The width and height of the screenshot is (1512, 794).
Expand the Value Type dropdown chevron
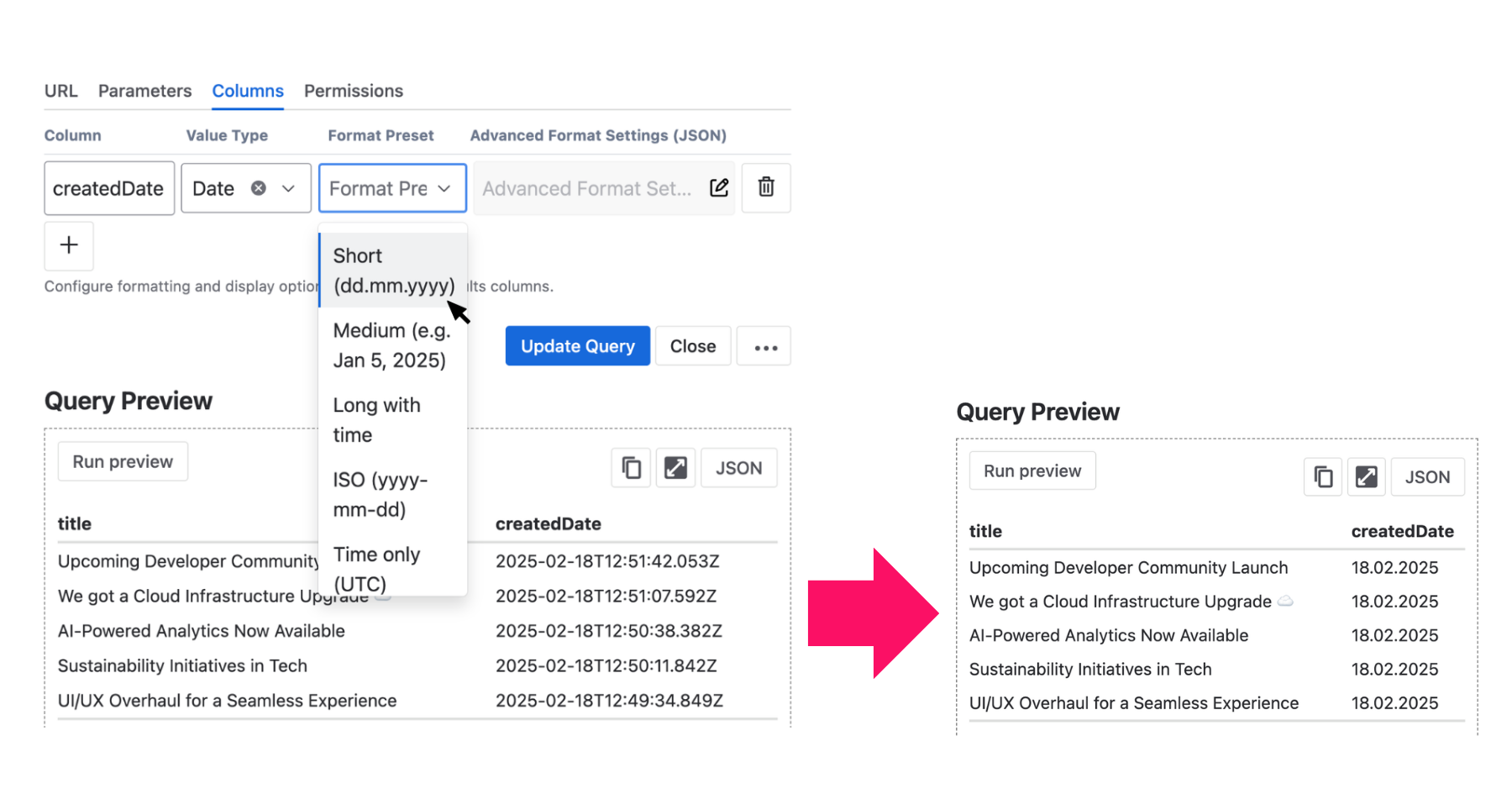click(x=288, y=188)
